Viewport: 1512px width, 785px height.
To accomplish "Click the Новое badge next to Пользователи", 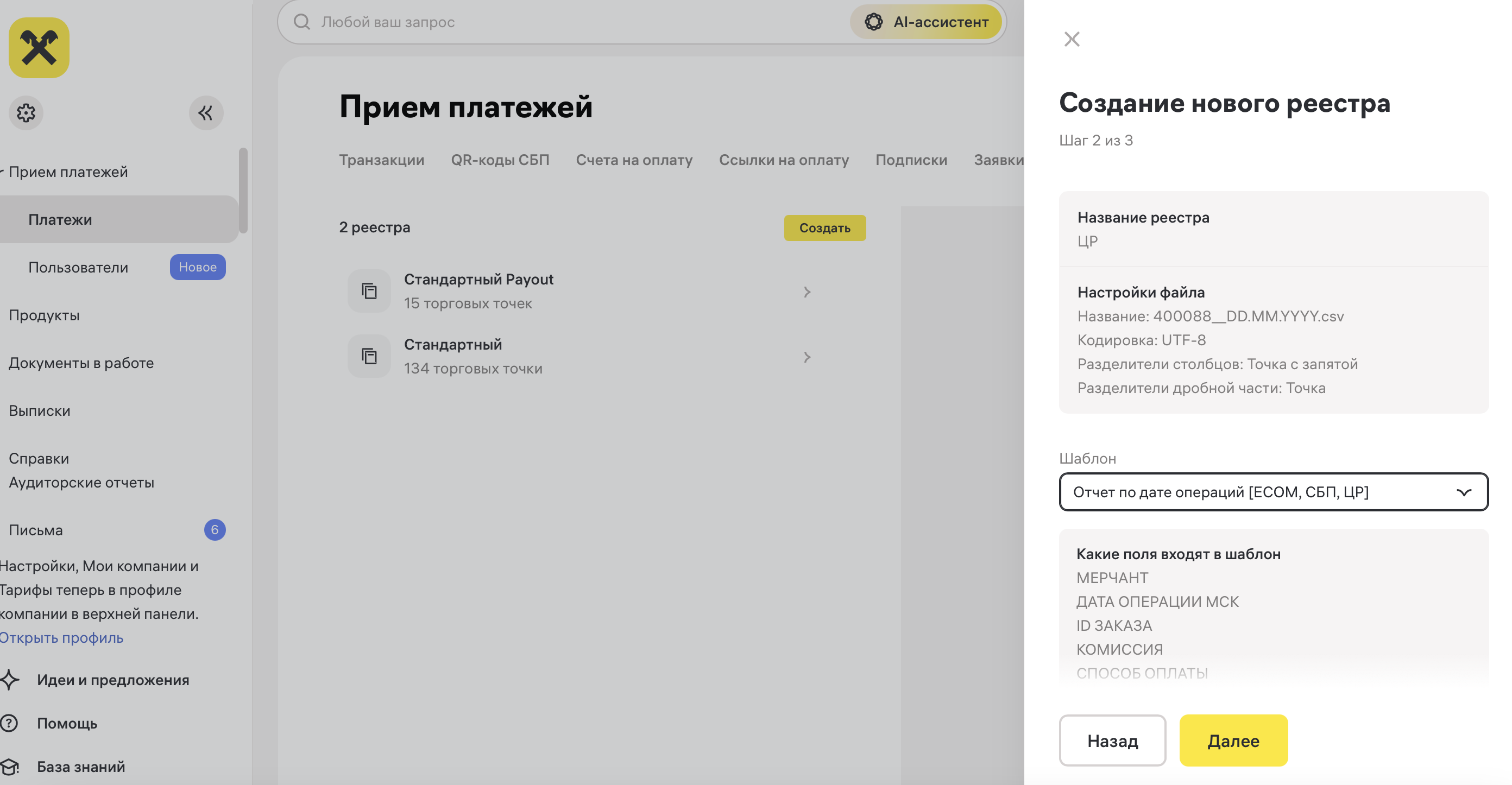I will [x=198, y=267].
